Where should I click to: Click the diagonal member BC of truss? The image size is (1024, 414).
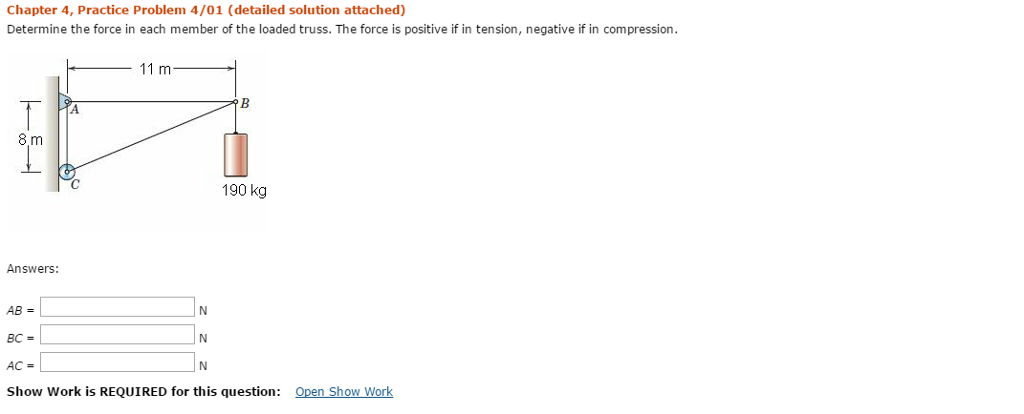(x=150, y=136)
